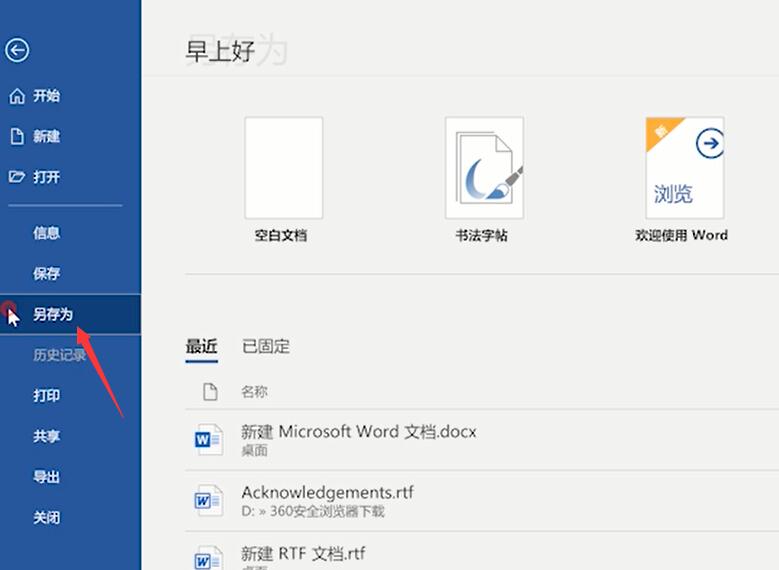Click Word icon beside Acknowledgements.rtf

pos(208,500)
